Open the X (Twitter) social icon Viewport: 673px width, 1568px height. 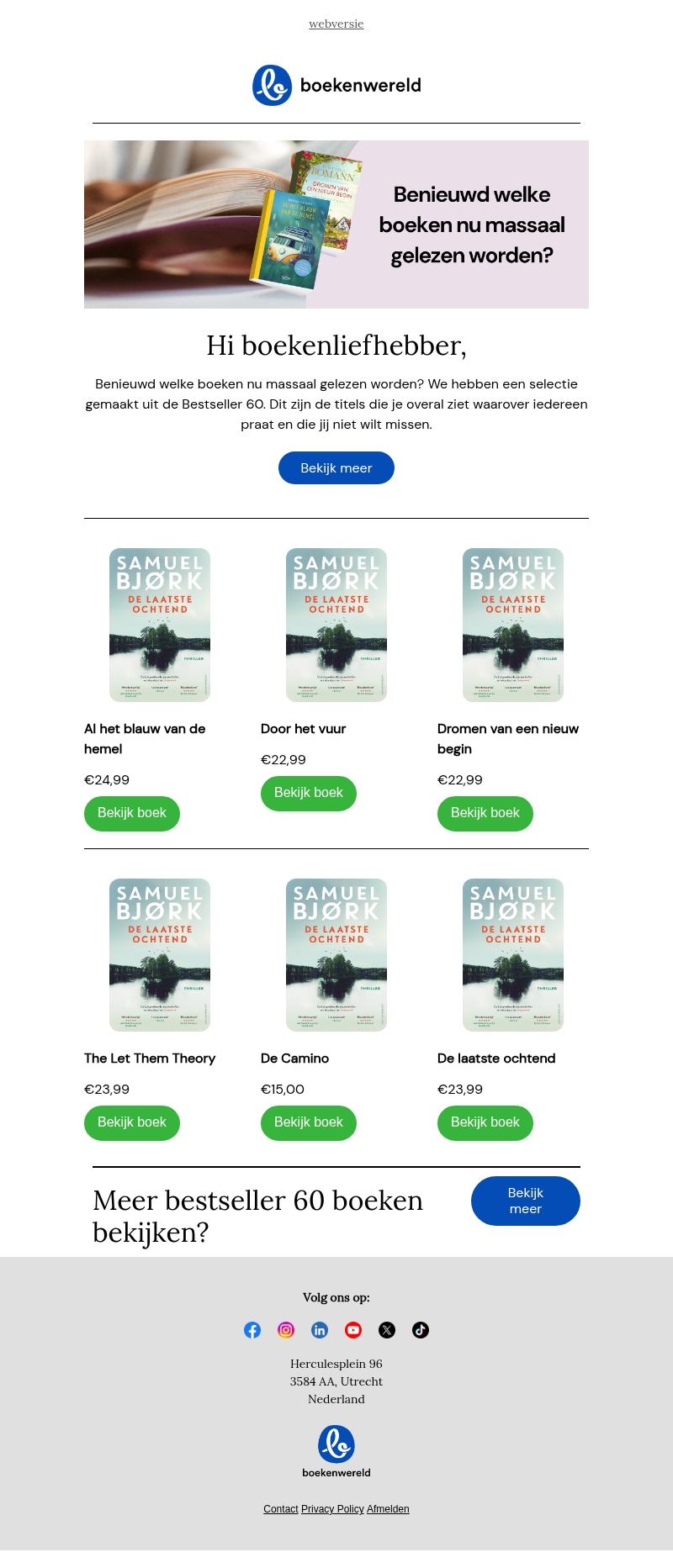pyautogui.click(x=387, y=1330)
